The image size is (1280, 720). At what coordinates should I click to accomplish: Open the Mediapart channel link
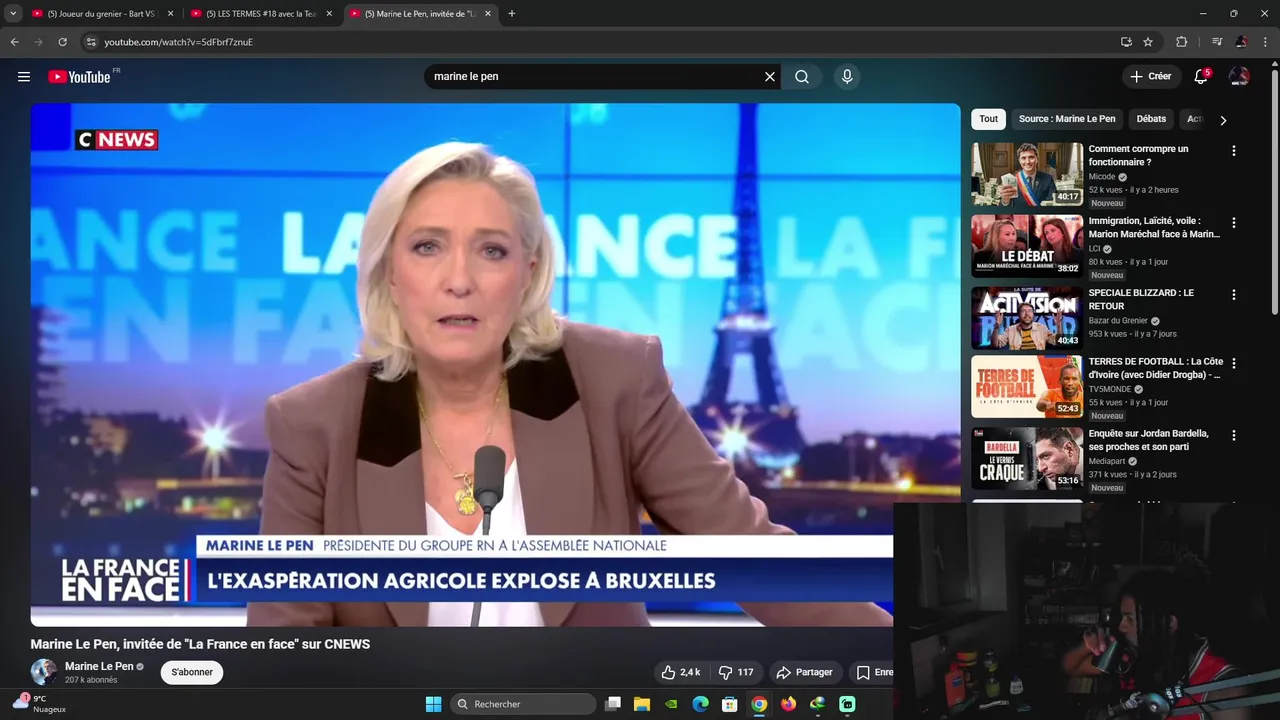click(x=1107, y=462)
